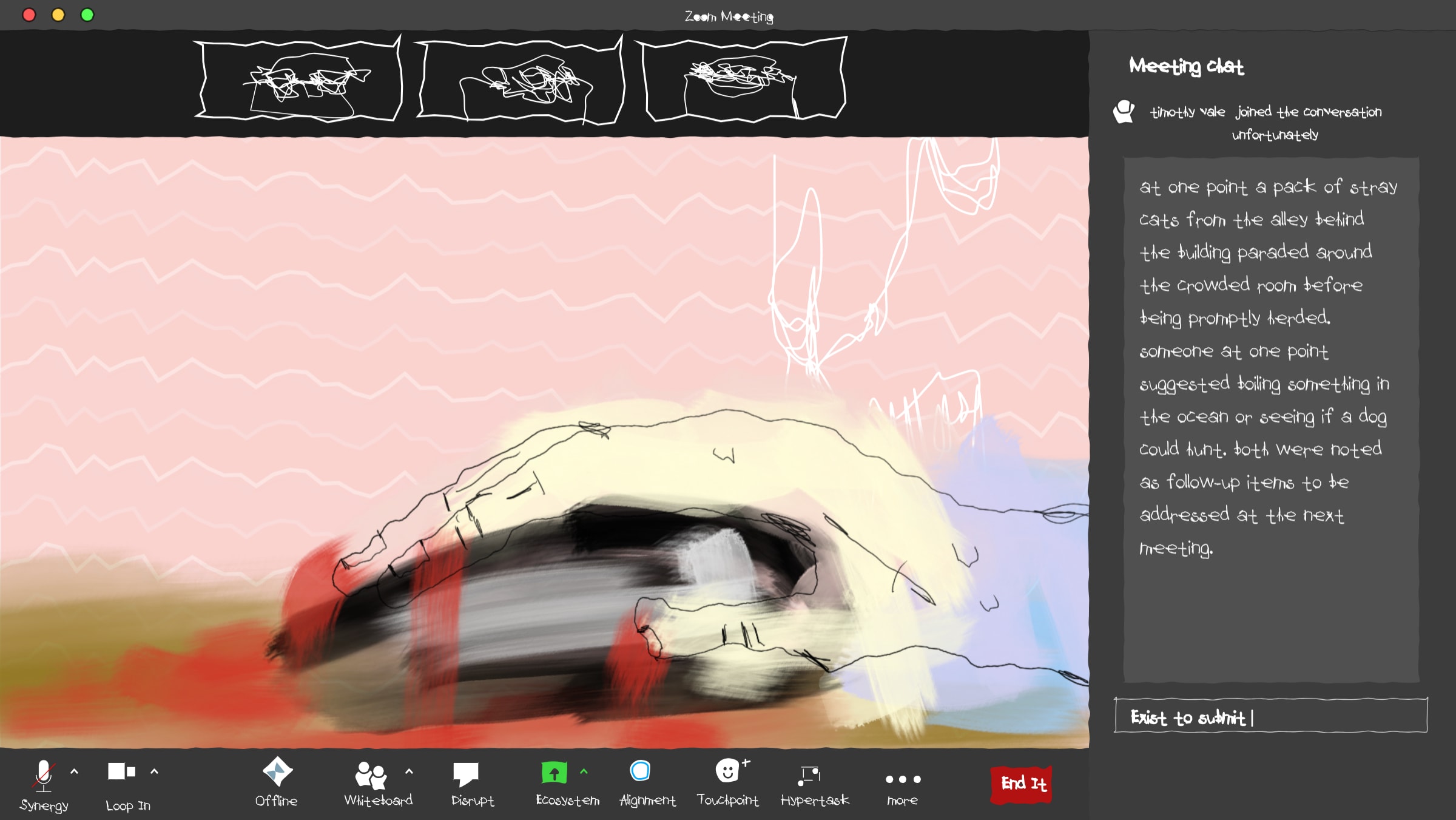The width and height of the screenshot is (1456, 820).
Task: Close the window with the red button
Action: pyautogui.click(x=29, y=15)
